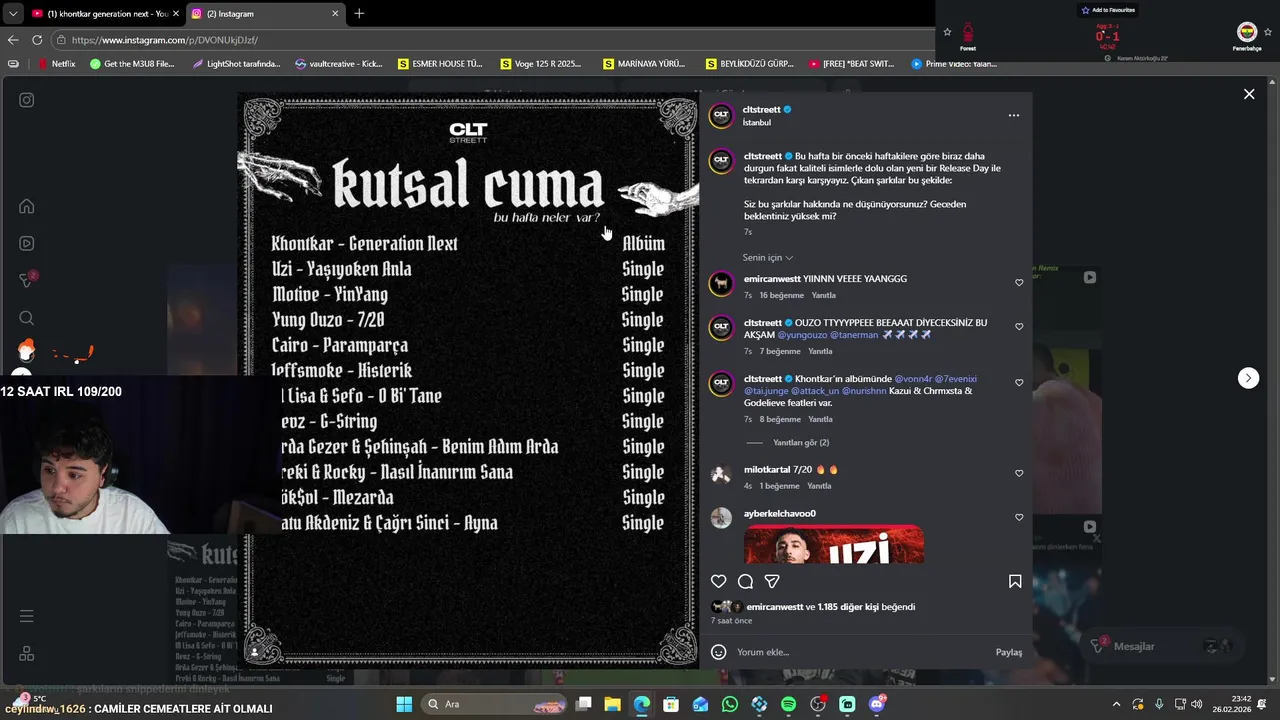1280x720 pixels.
Task: Like ayberkelchavoo0's comment
Action: point(1019,517)
